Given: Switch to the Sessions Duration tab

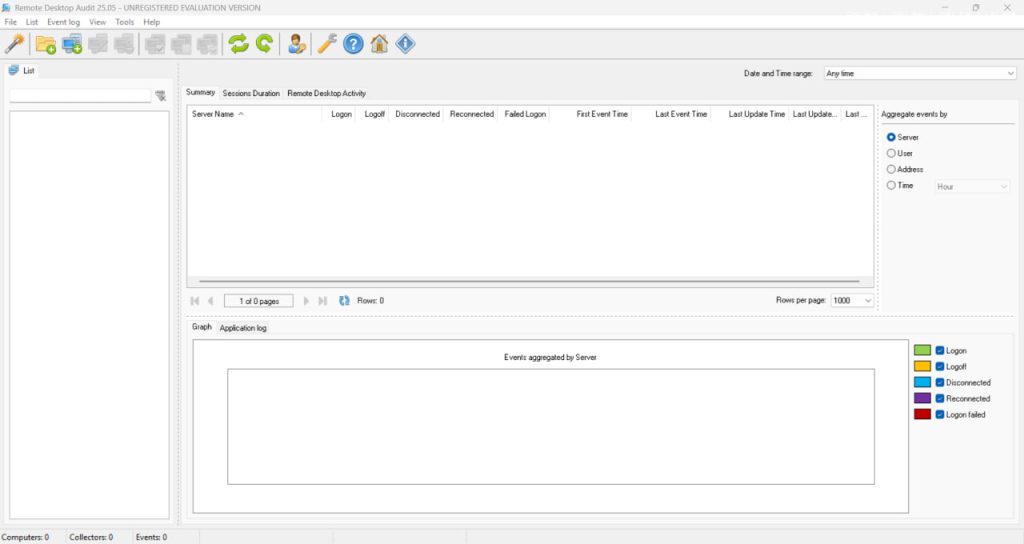Looking at the screenshot, I should [x=251, y=93].
